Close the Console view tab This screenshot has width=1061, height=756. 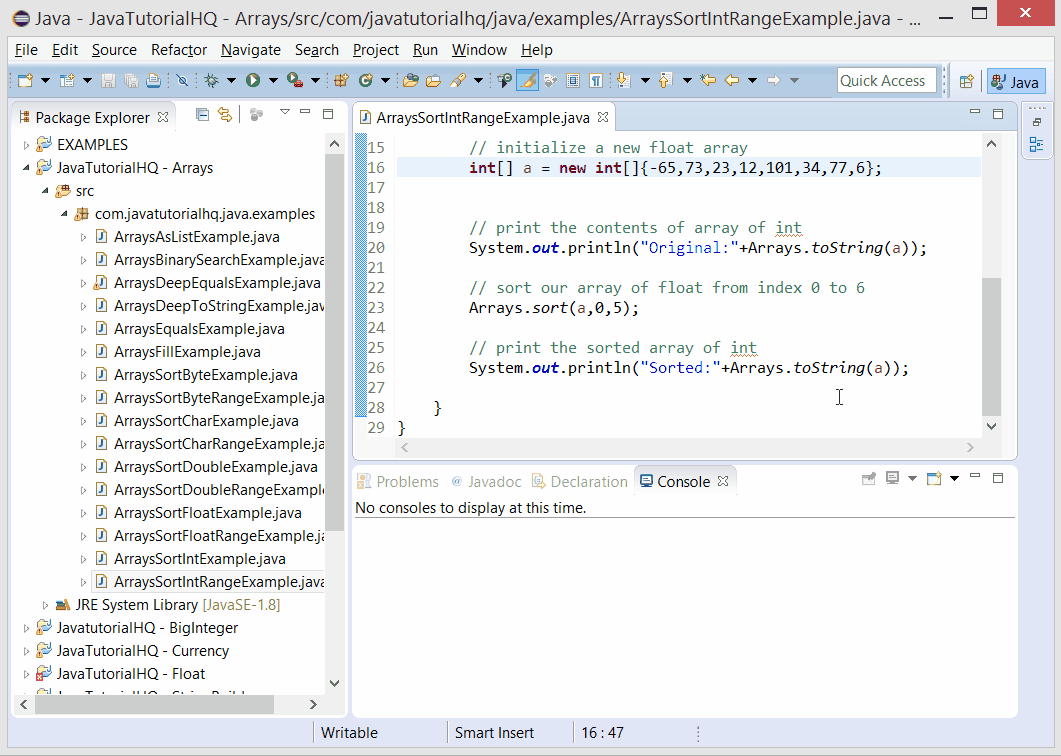(723, 481)
